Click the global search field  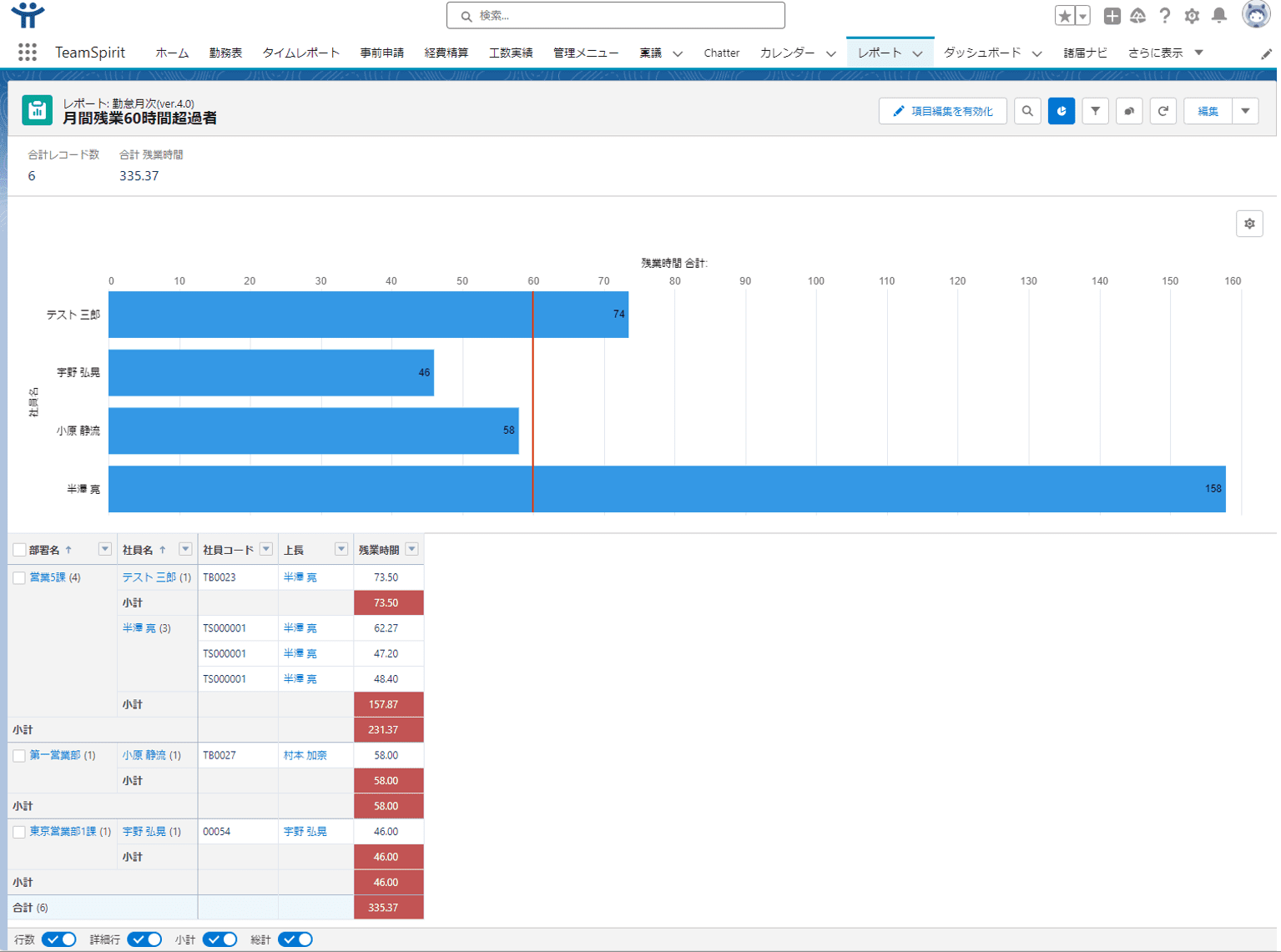coord(616,16)
